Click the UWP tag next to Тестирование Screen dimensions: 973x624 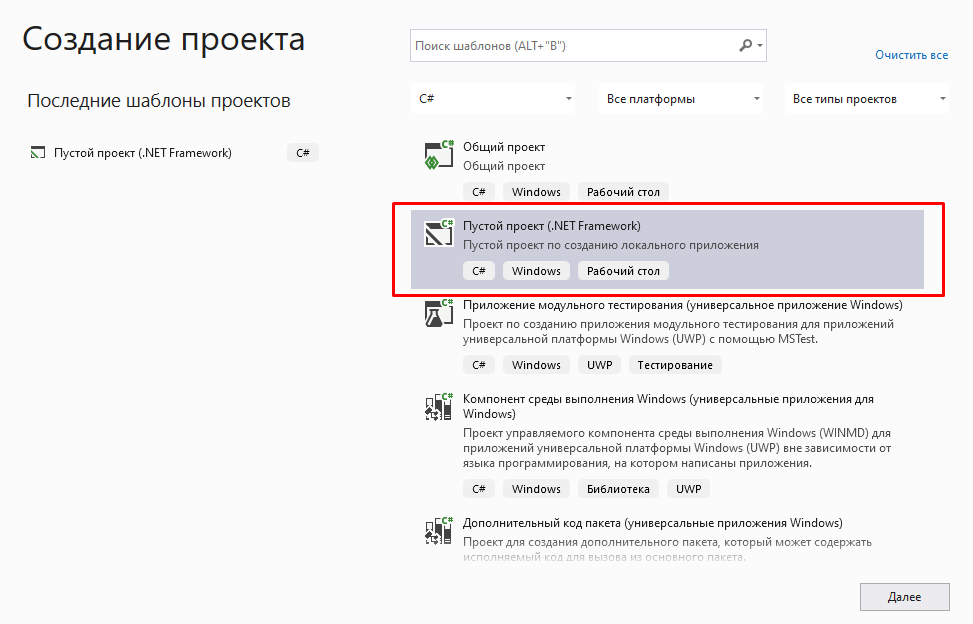tap(599, 365)
